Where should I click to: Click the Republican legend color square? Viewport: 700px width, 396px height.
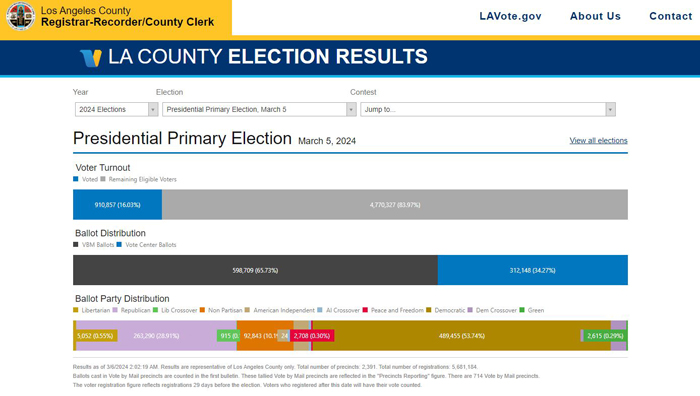click(x=115, y=310)
